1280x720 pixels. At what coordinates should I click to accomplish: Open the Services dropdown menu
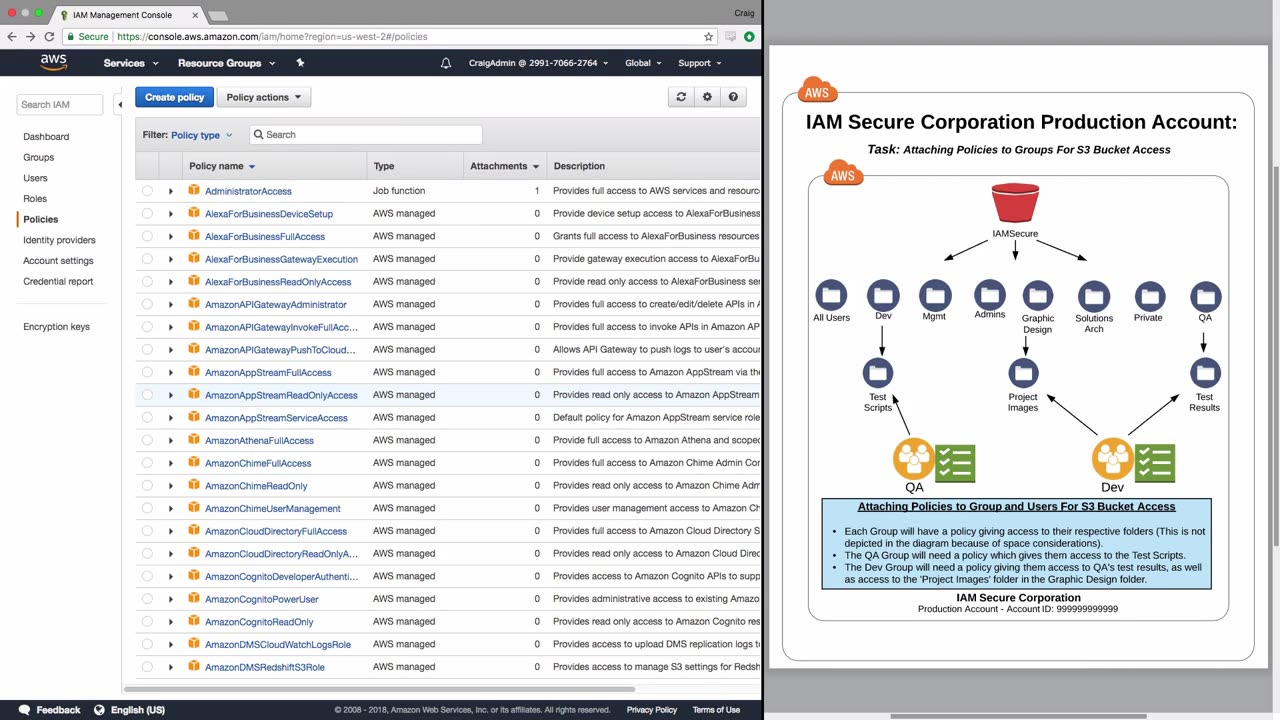pos(131,63)
